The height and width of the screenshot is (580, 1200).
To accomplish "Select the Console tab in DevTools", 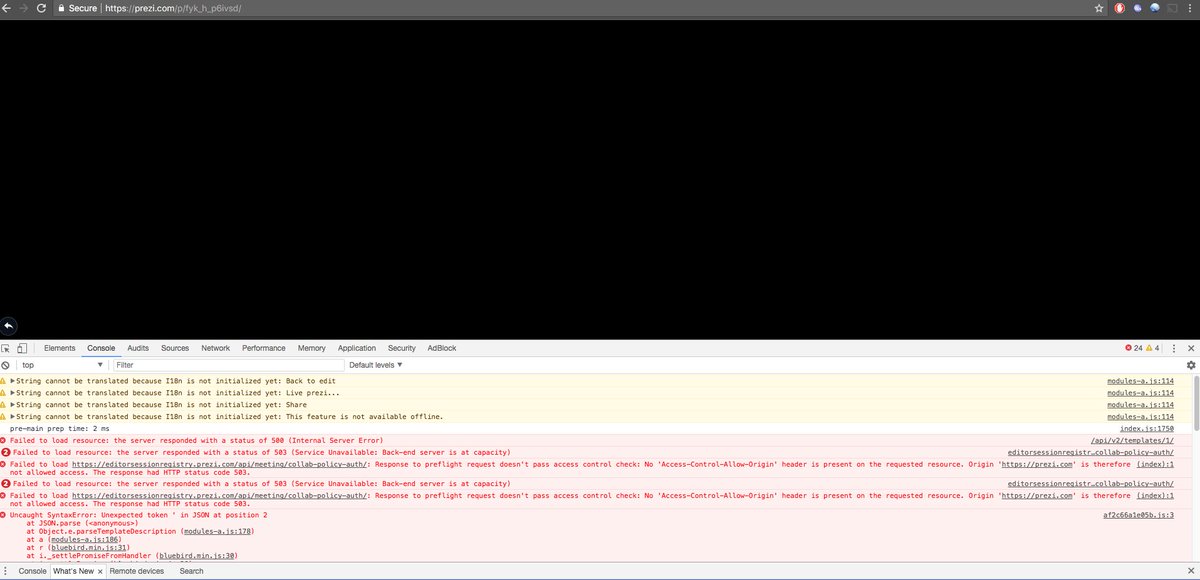I will click(x=101, y=348).
